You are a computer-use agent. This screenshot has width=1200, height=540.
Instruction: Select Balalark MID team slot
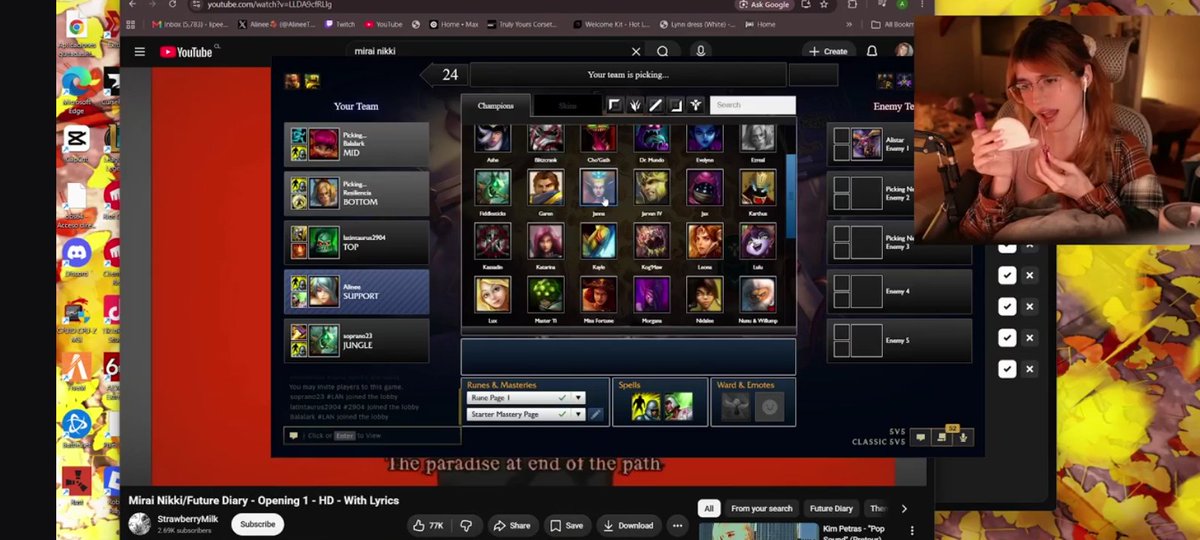(x=356, y=144)
